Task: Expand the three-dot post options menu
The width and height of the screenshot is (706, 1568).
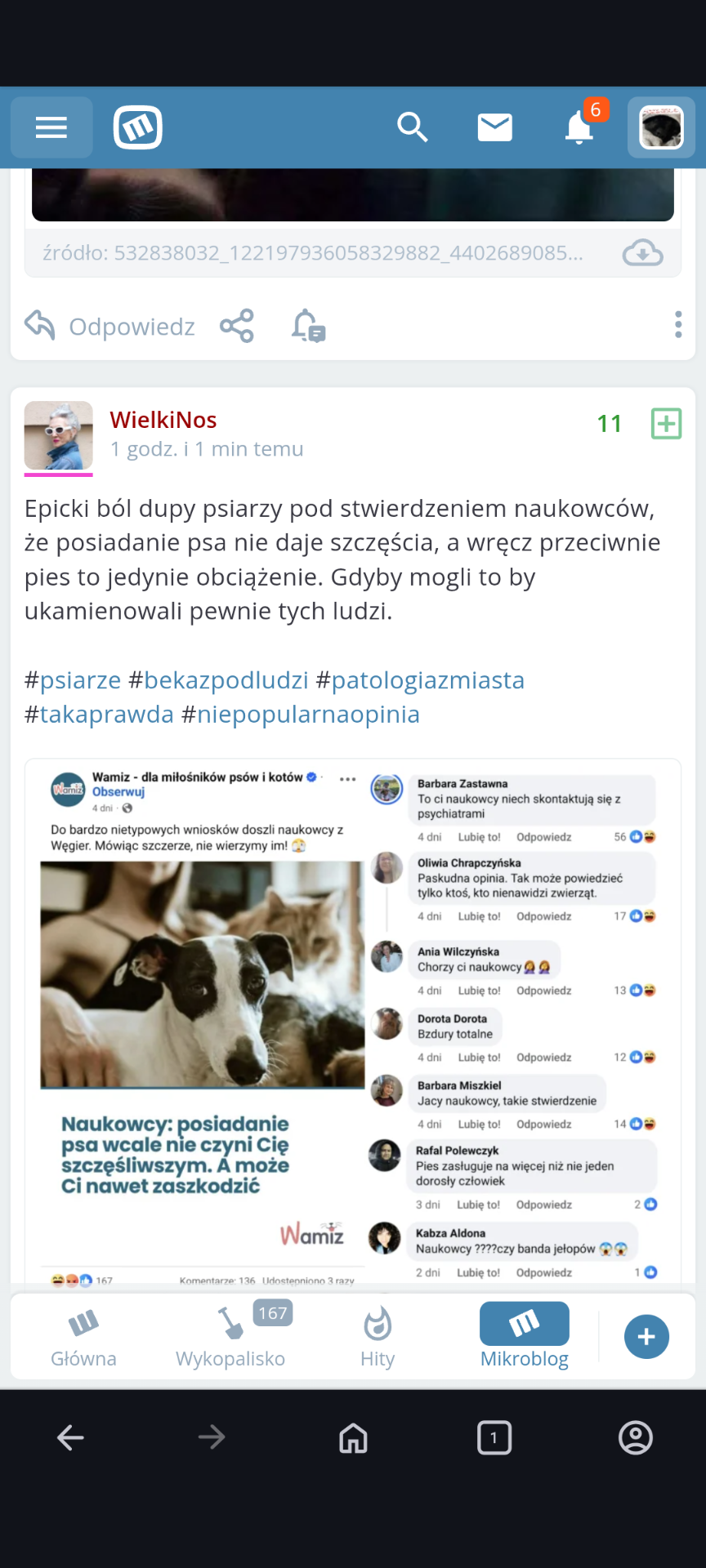Action: 678,325
